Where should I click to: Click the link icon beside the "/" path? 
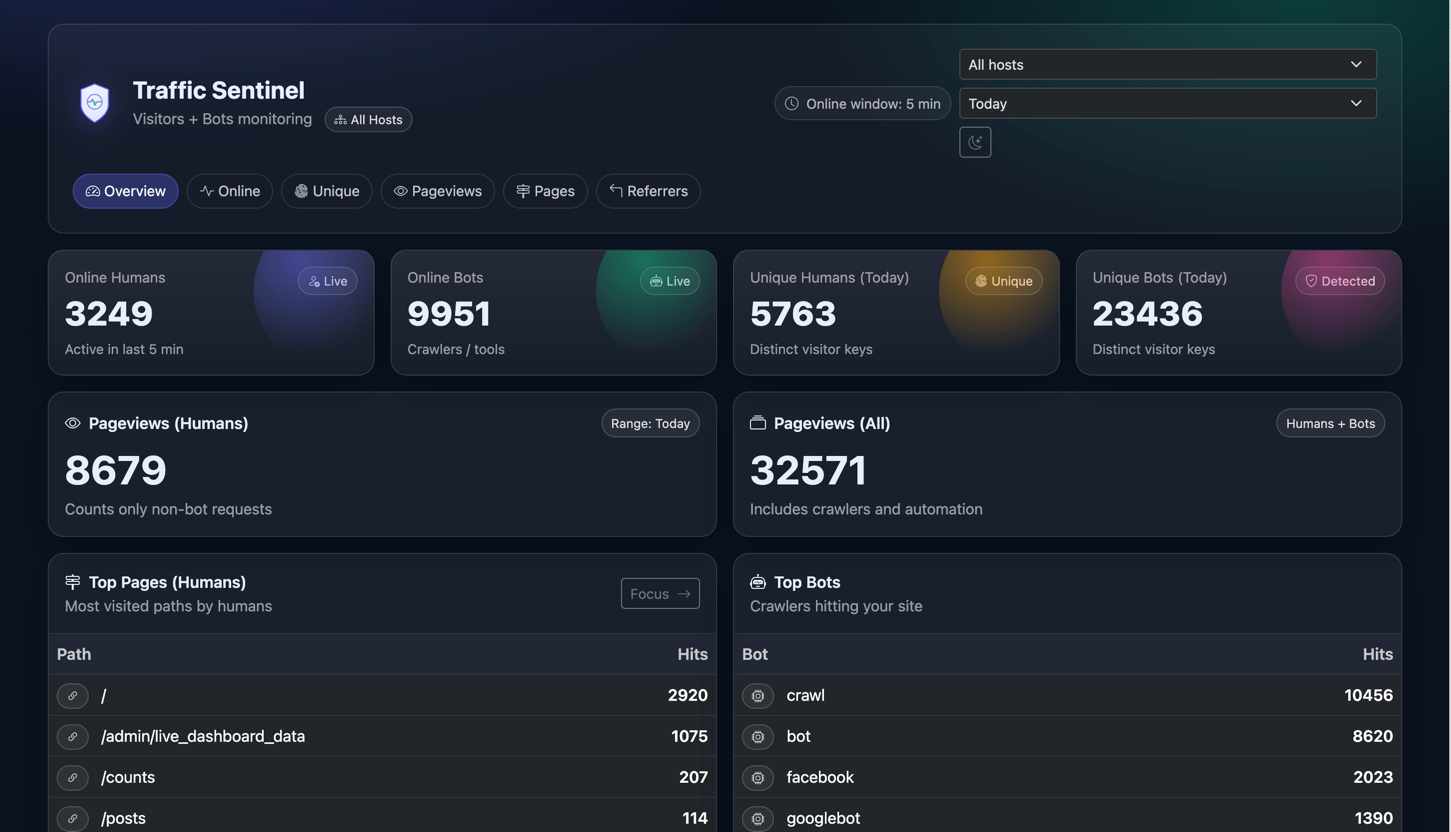pyautogui.click(x=72, y=695)
